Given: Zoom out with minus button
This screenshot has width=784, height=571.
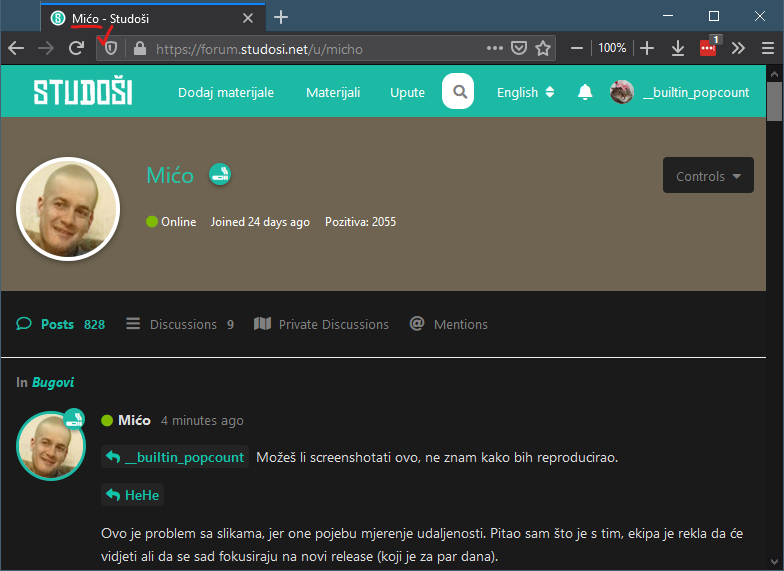Looking at the screenshot, I should click(577, 48).
